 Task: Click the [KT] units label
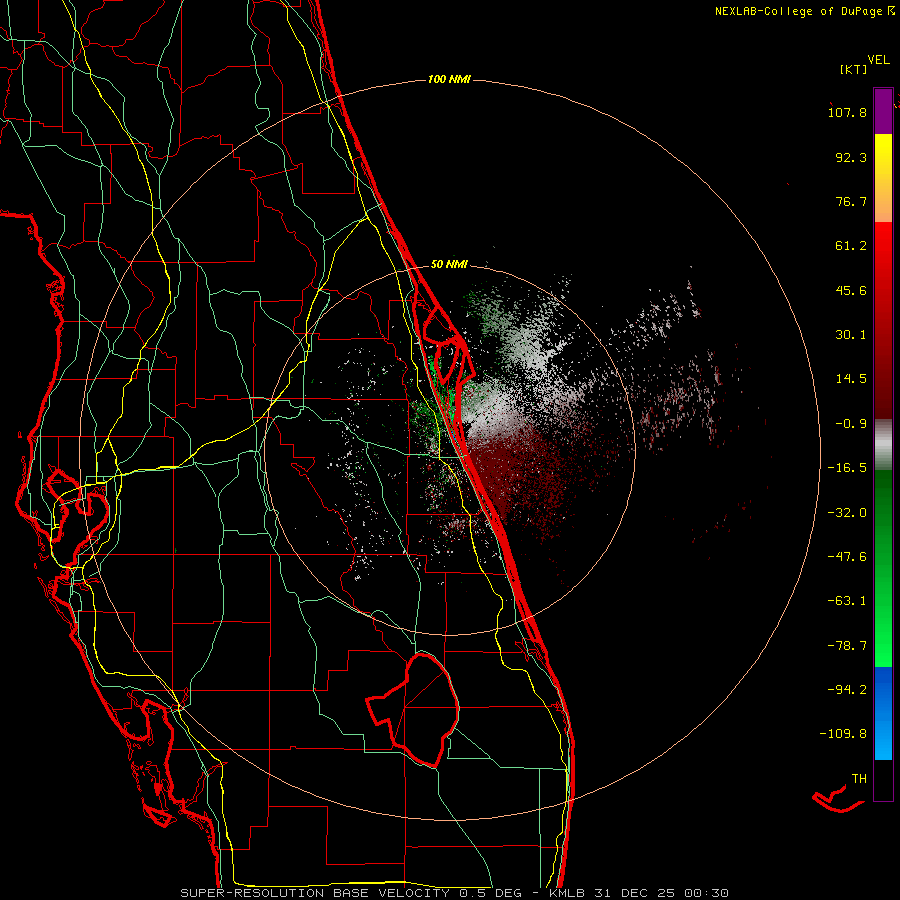tap(853, 69)
